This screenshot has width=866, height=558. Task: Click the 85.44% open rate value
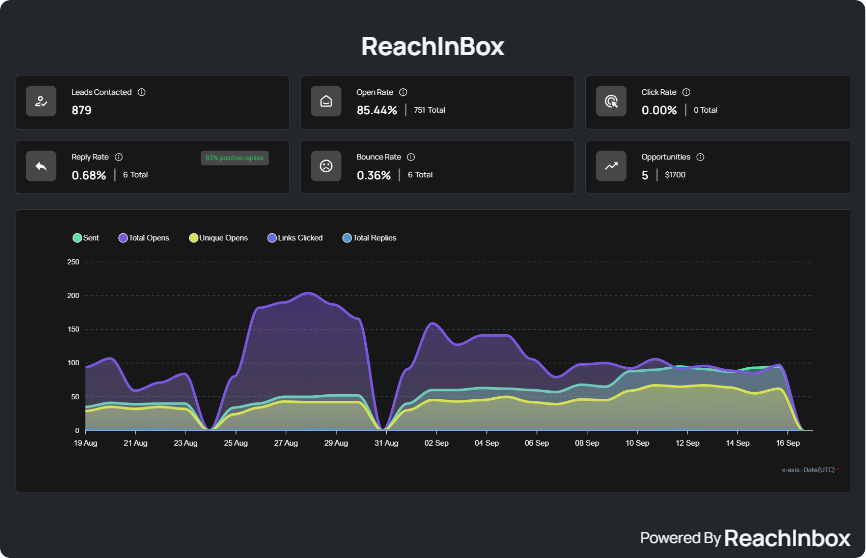click(377, 110)
